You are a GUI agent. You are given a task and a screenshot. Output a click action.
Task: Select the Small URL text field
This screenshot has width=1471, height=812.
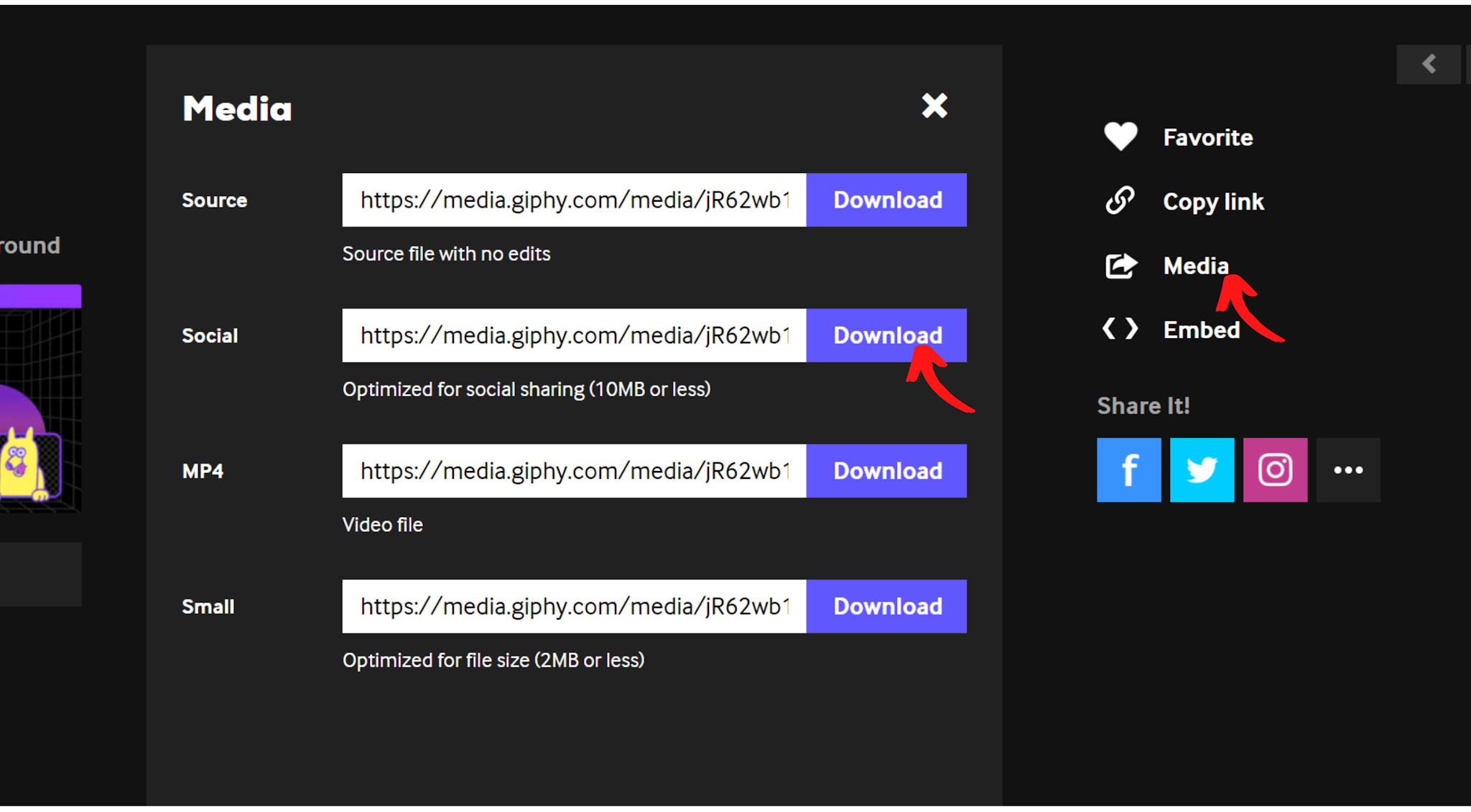(x=574, y=606)
